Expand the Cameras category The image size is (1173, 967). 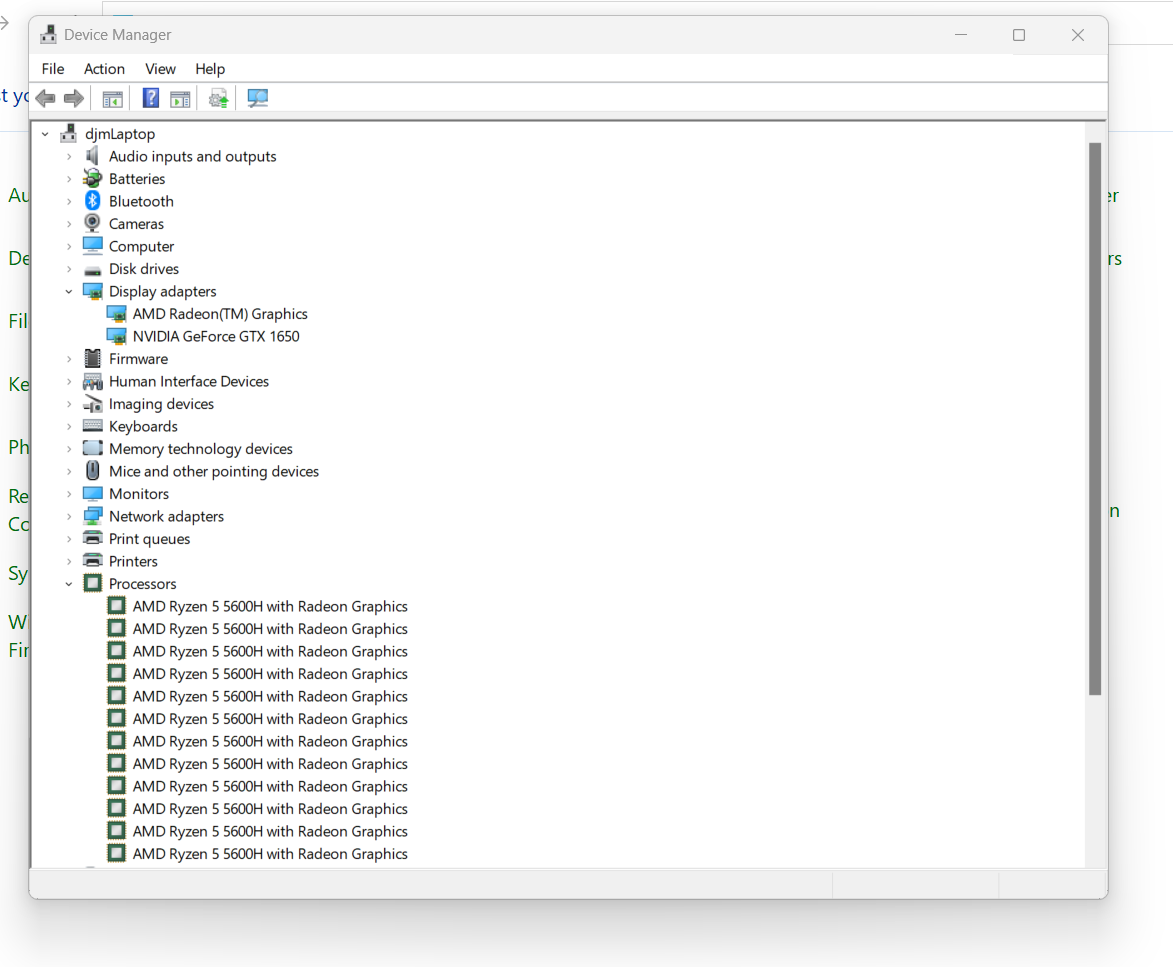[69, 224]
